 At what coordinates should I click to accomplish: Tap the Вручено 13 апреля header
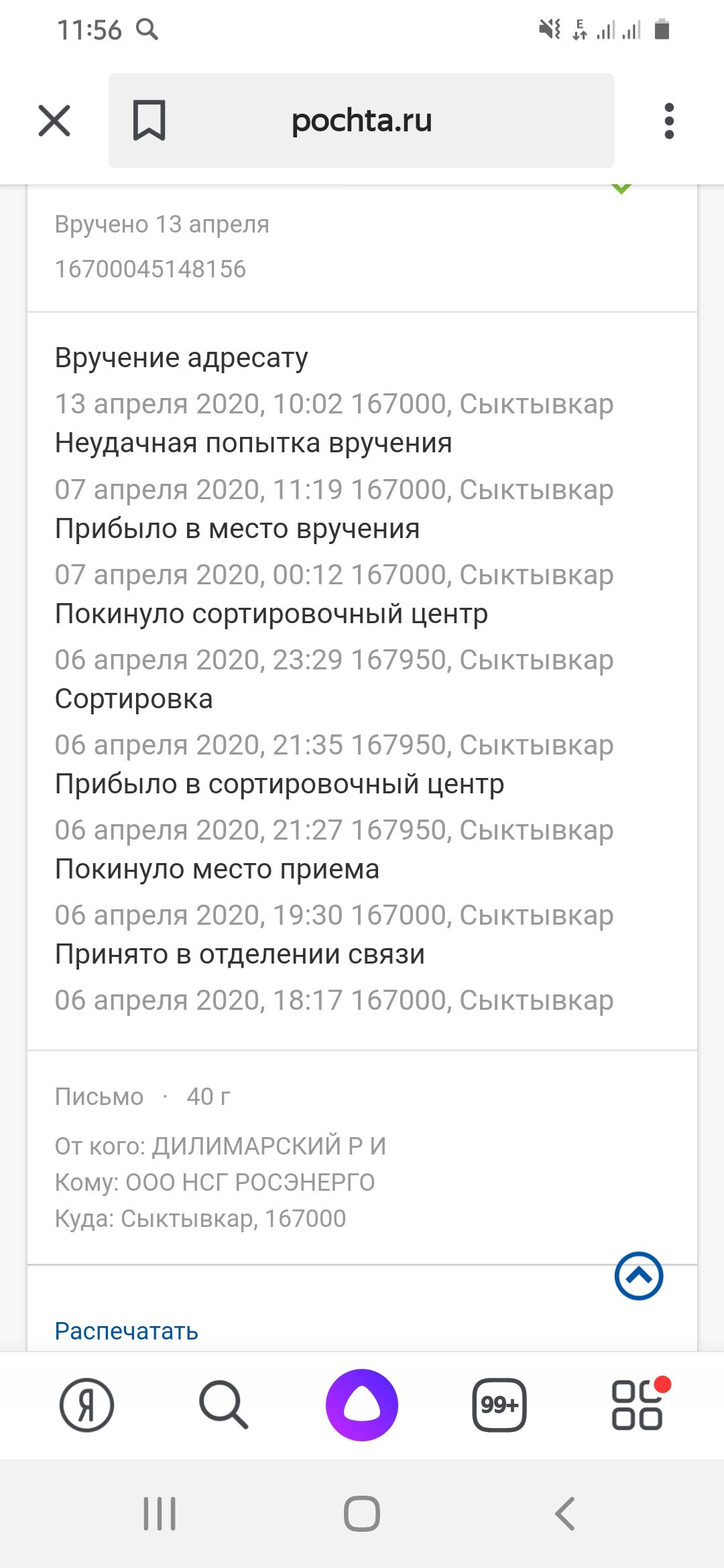pyautogui.click(x=162, y=224)
